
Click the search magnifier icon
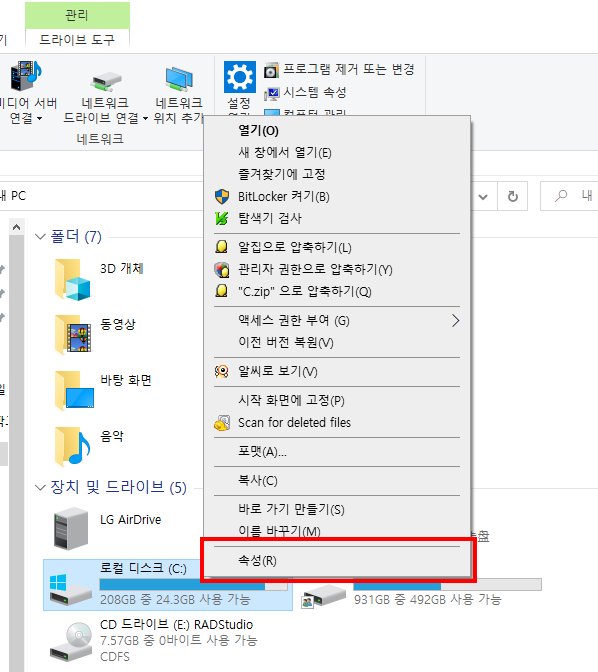pyautogui.click(x=560, y=196)
